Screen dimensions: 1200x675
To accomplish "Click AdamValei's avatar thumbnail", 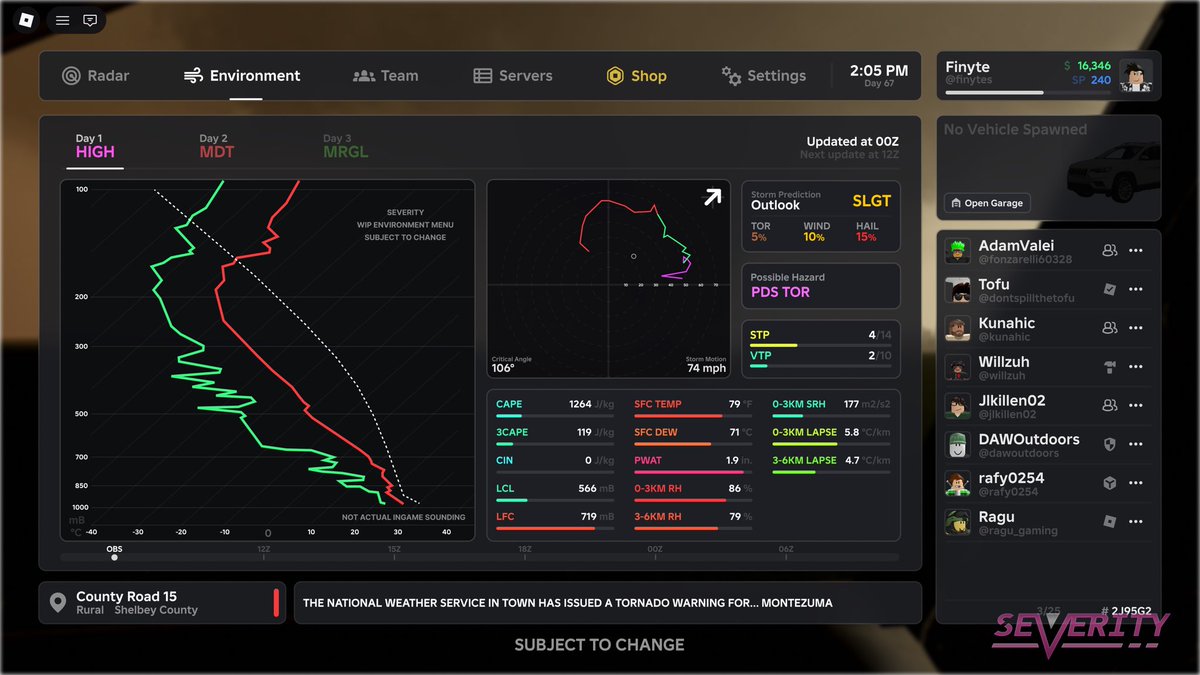I will point(958,251).
